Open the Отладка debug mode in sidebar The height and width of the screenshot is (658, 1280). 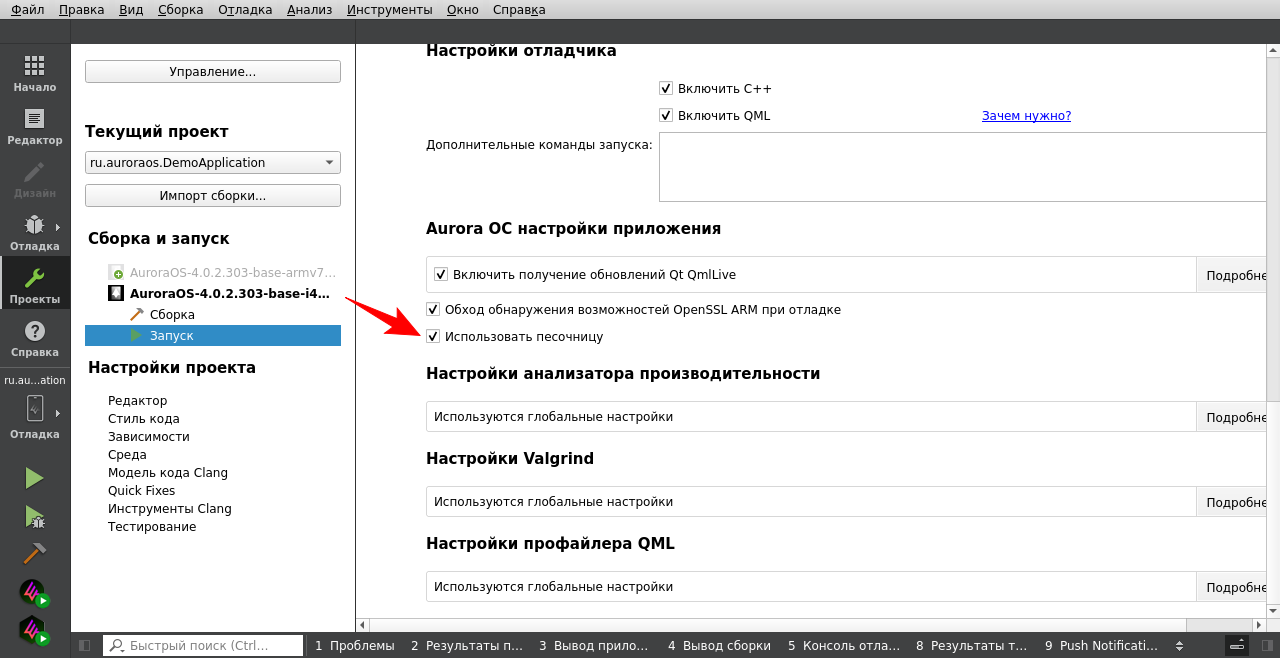pos(34,232)
